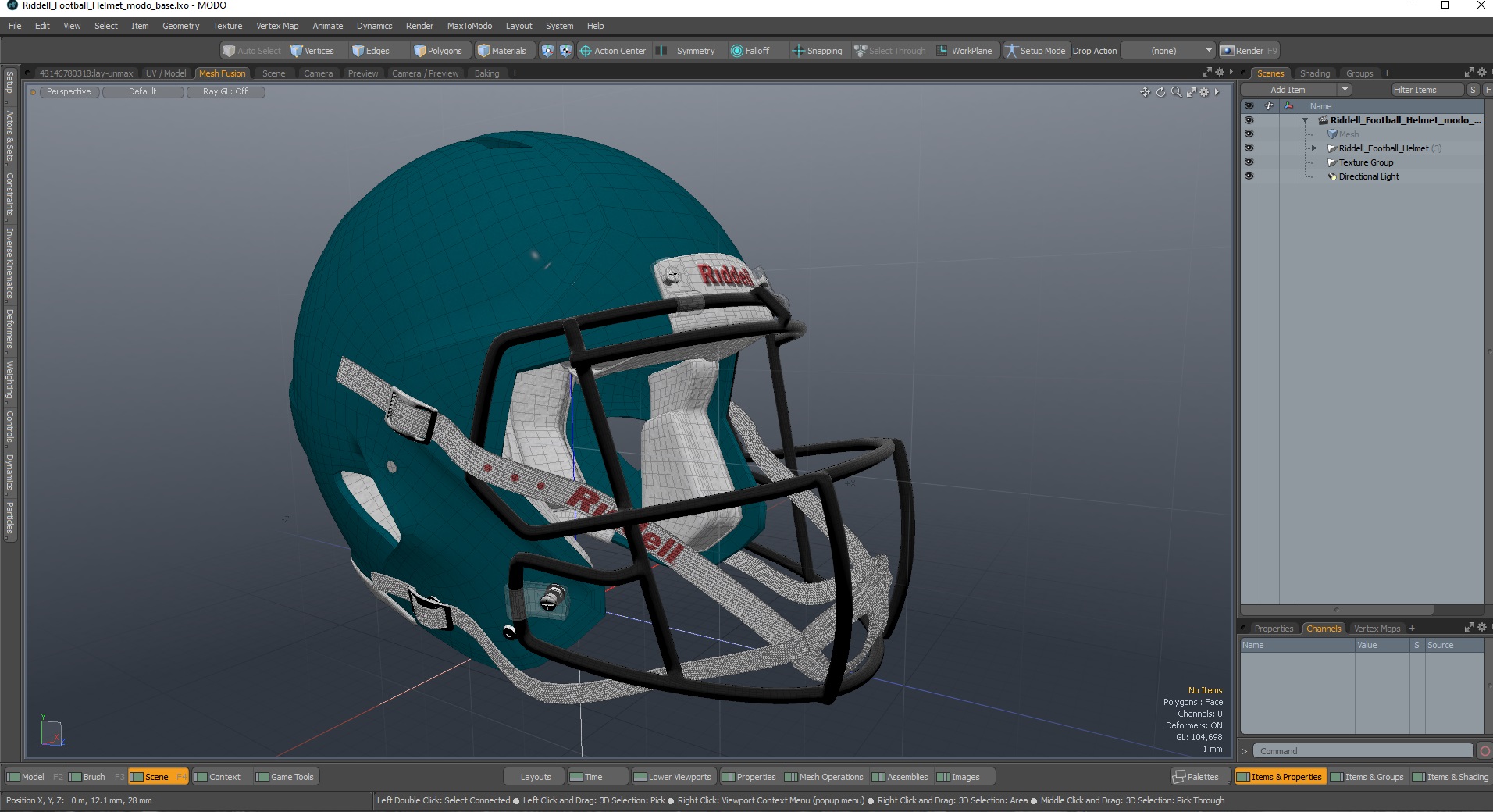Toggle Snapping in the toolbar
This screenshot has width=1493, height=812.
click(818, 51)
